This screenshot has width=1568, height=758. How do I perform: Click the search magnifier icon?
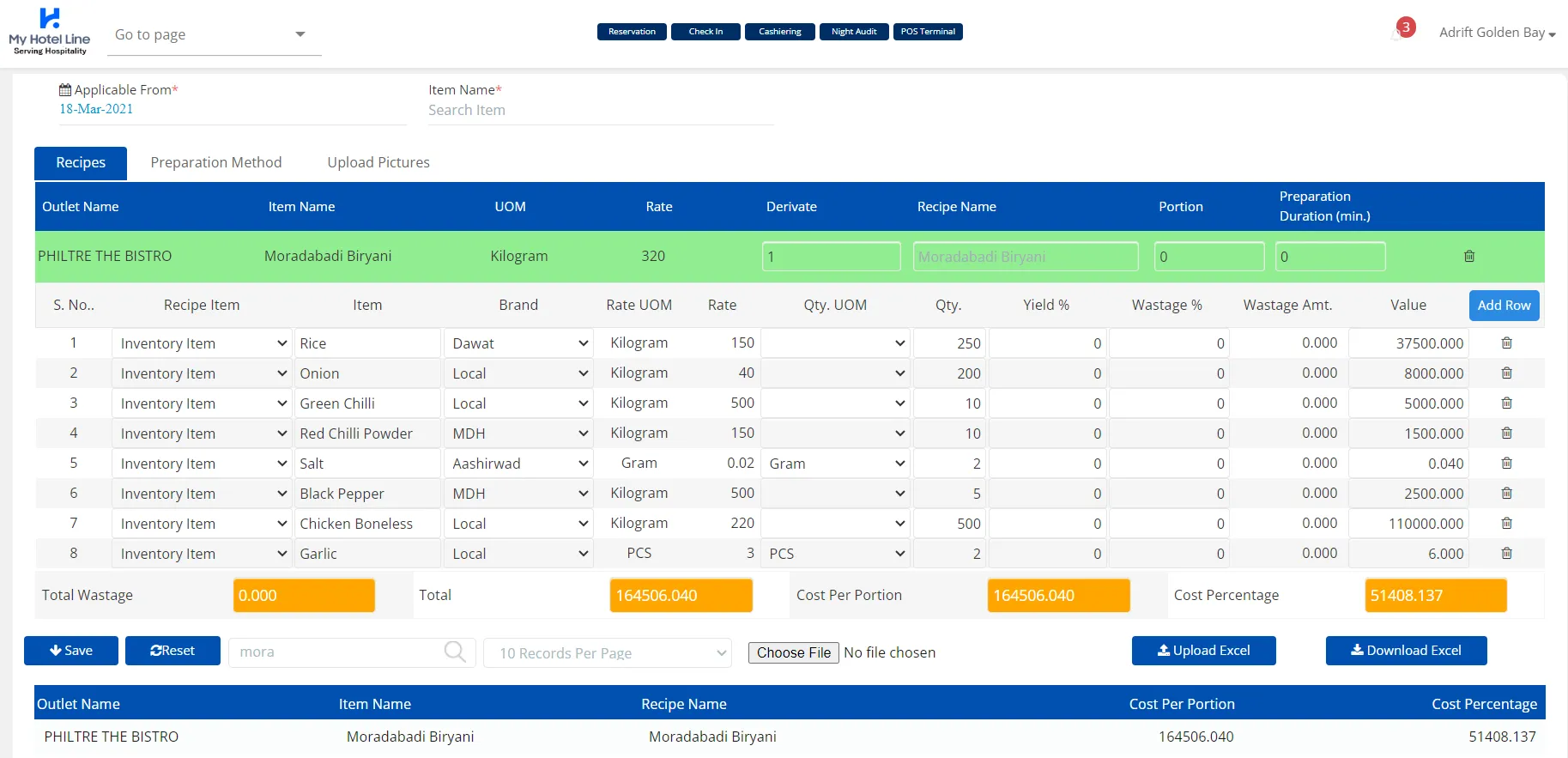pyautogui.click(x=455, y=652)
